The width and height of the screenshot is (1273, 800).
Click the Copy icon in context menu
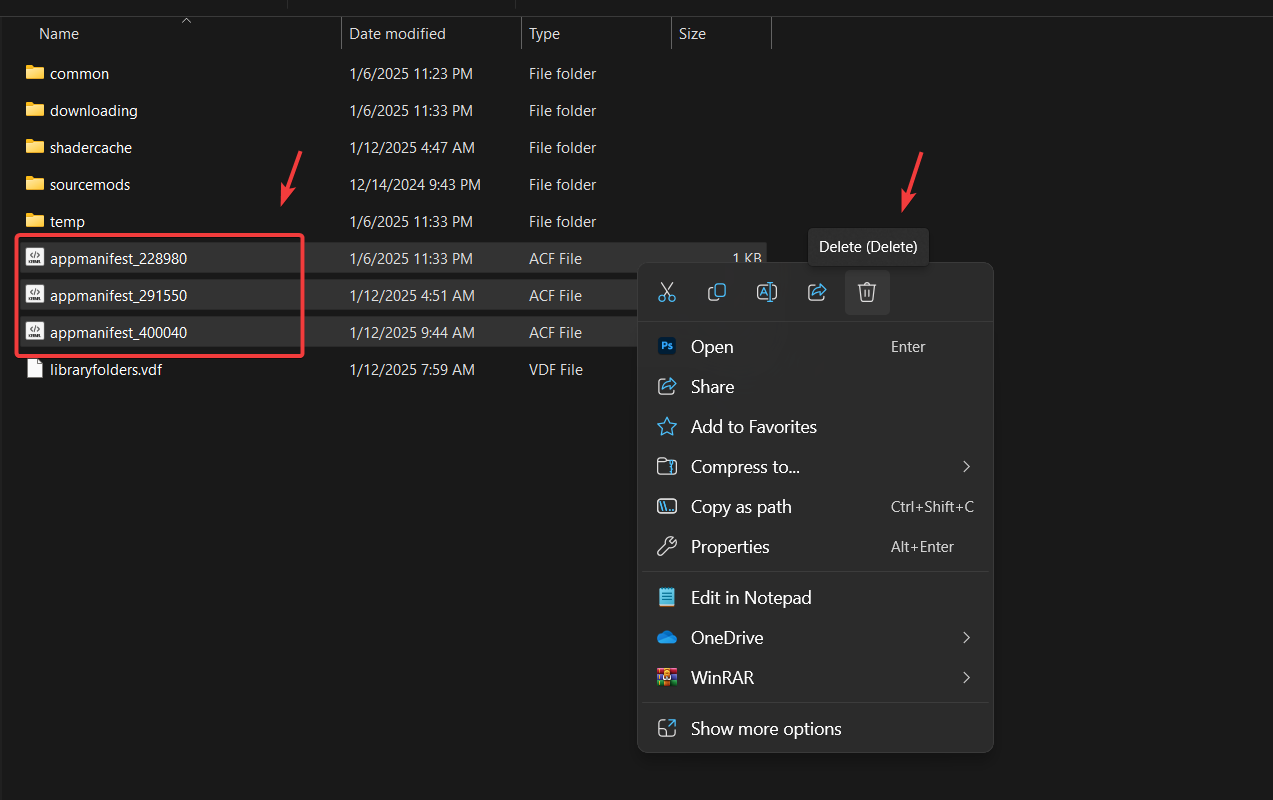pos(717,292)
